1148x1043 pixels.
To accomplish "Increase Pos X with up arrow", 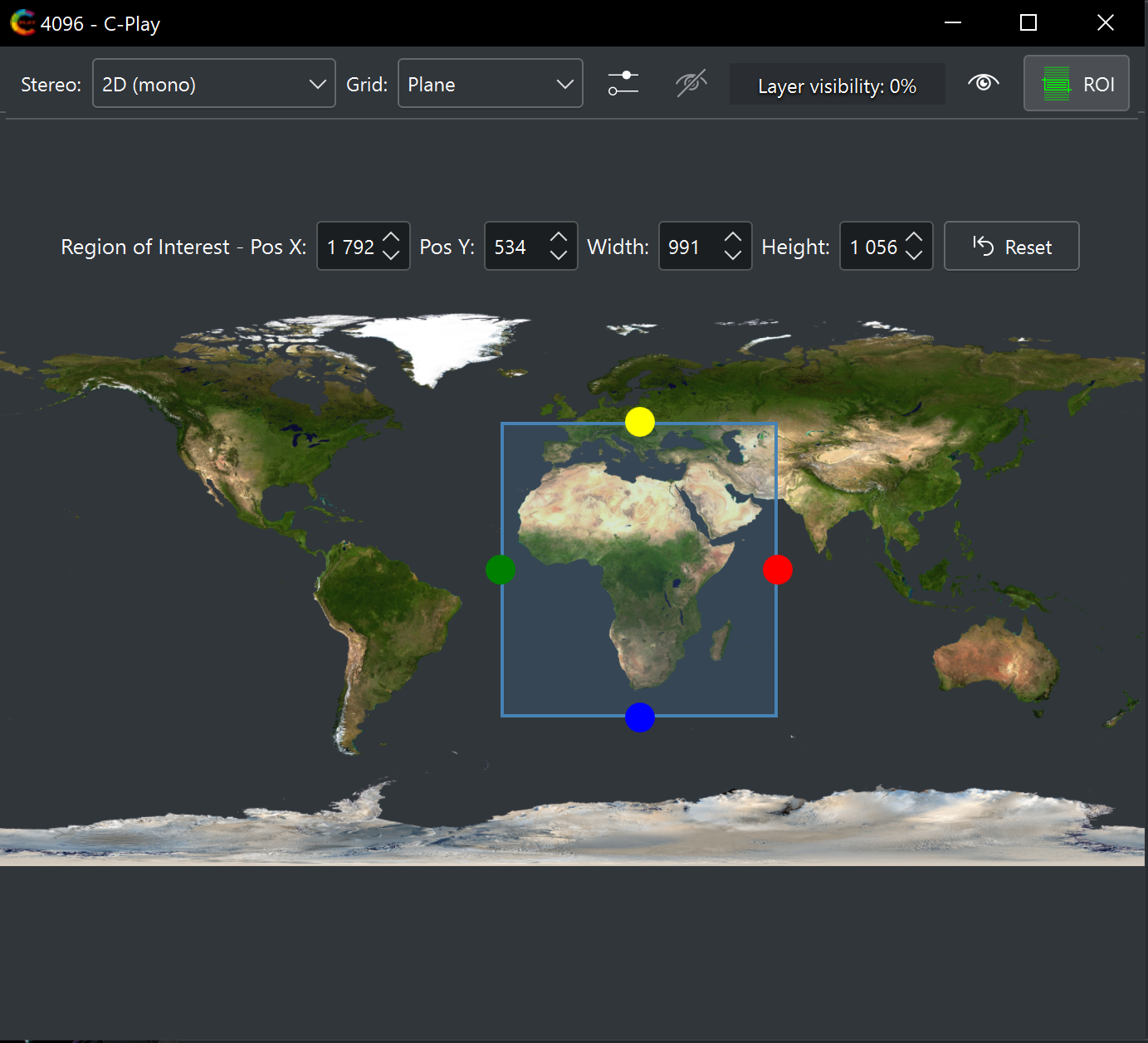I will pyautogui.click(x=391, y=237).
